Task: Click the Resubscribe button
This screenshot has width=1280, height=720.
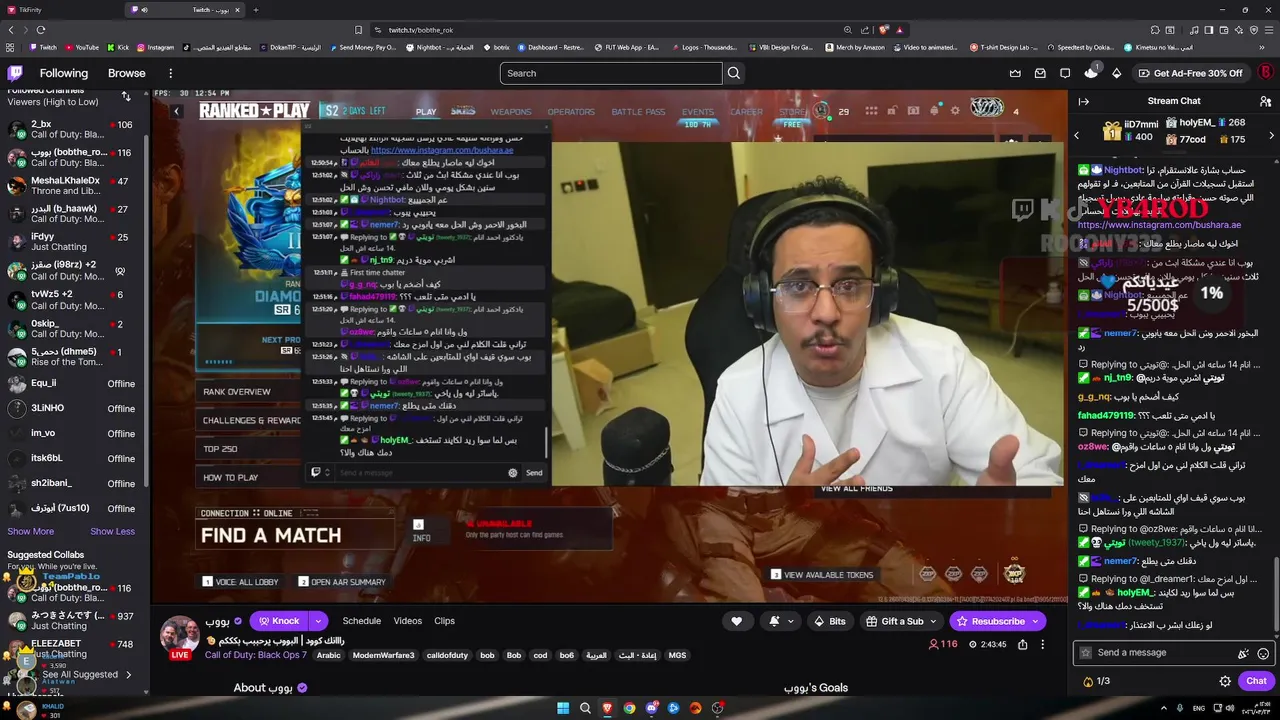Action: pyautogui.click(x=998, y=621)
